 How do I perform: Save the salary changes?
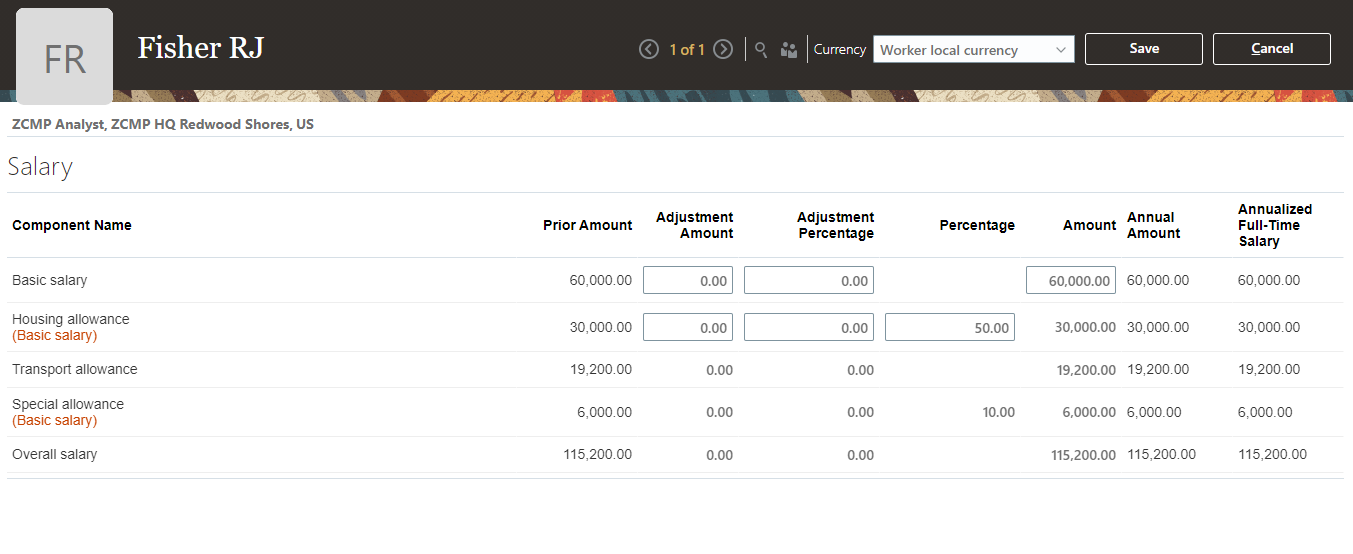pos(1143,49)
